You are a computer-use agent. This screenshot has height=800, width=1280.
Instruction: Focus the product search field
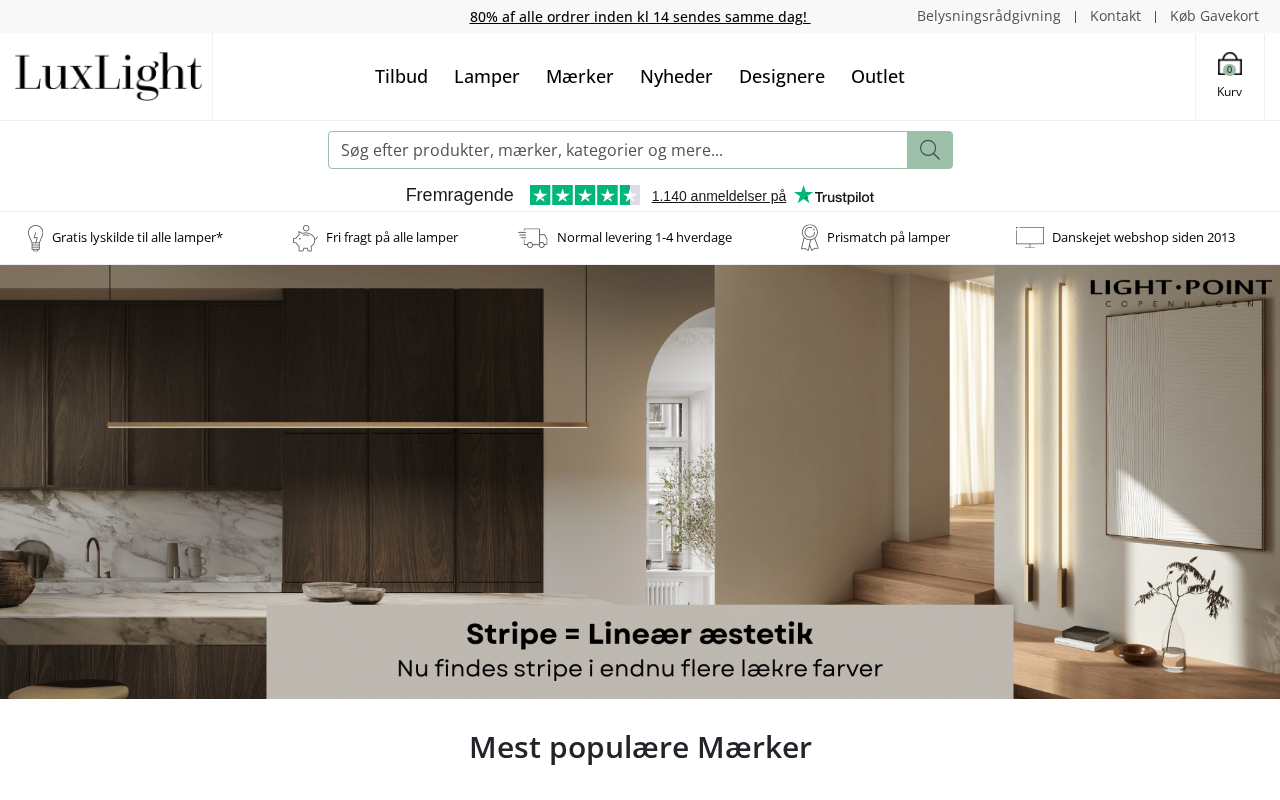(618, 150)
